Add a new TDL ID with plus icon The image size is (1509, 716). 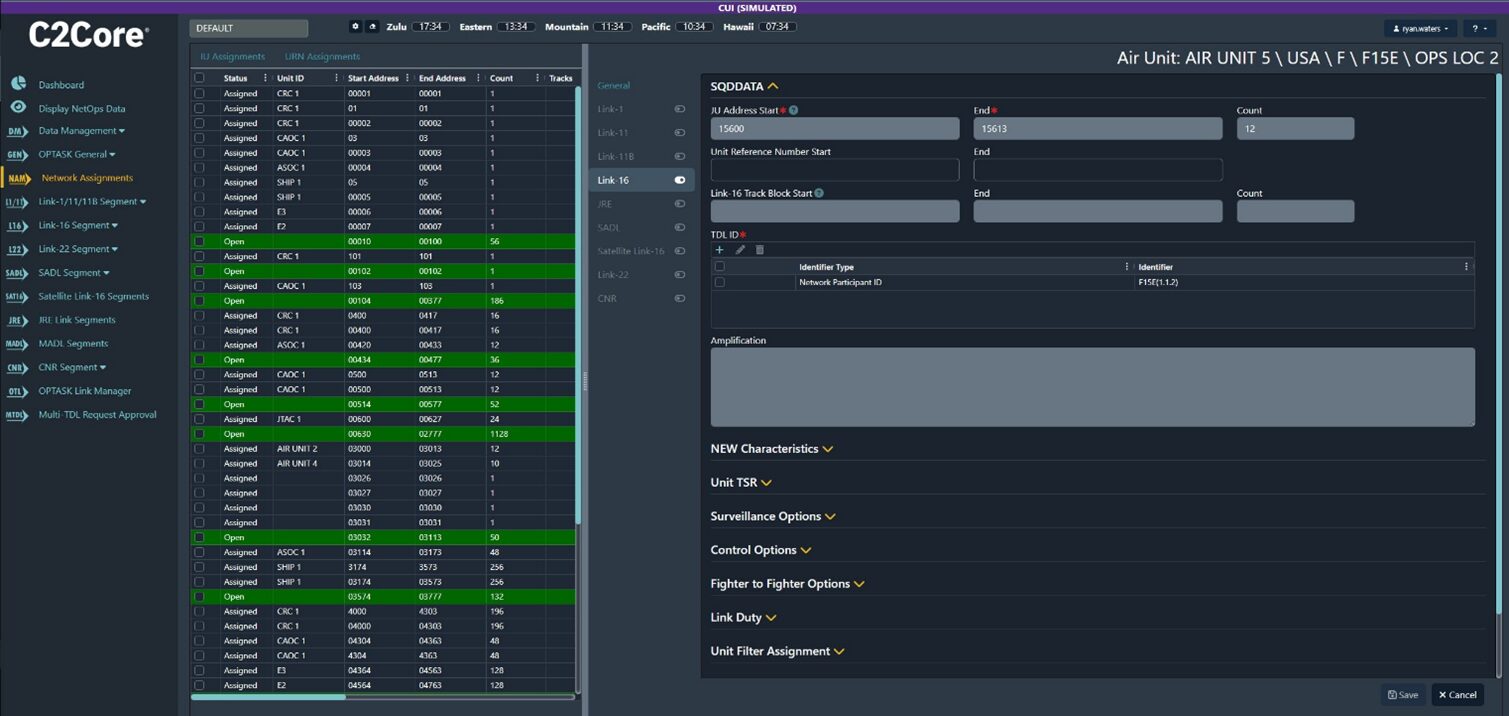(719, 250)
